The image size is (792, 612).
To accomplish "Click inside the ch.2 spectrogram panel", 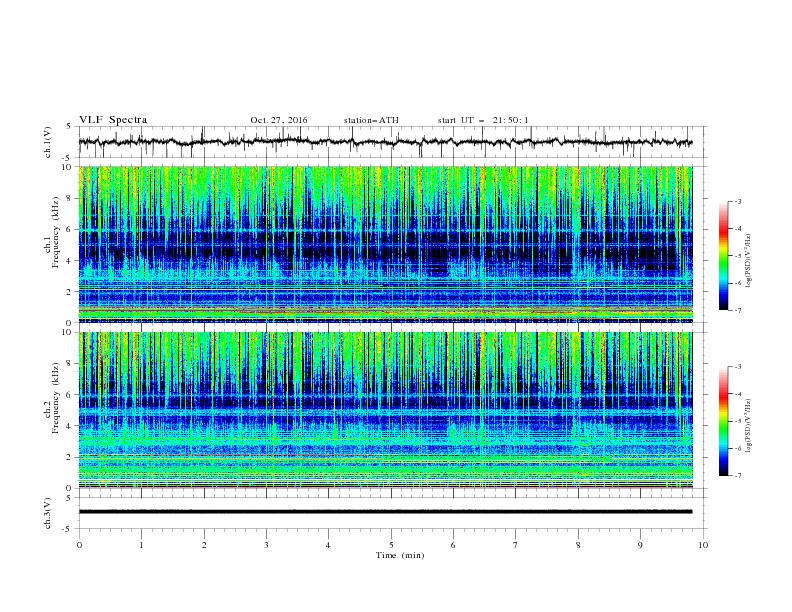I will [385, 410].
